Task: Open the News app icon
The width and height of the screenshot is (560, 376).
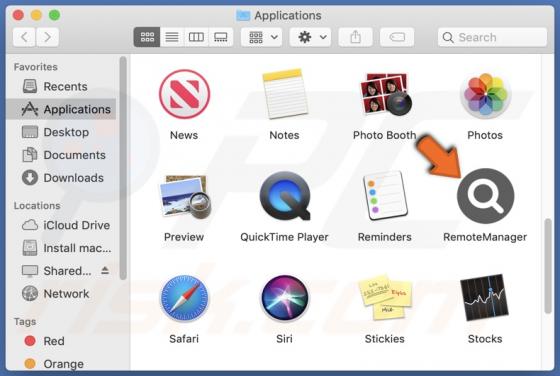Action: click(184, 94)
